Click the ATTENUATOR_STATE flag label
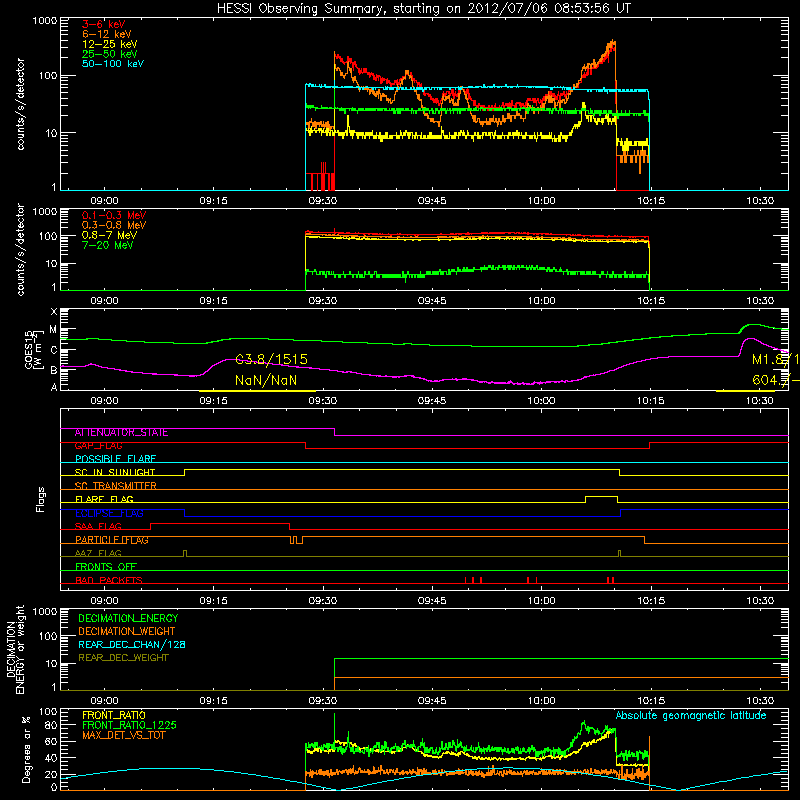800x800 pixels. tap(121, 433)
